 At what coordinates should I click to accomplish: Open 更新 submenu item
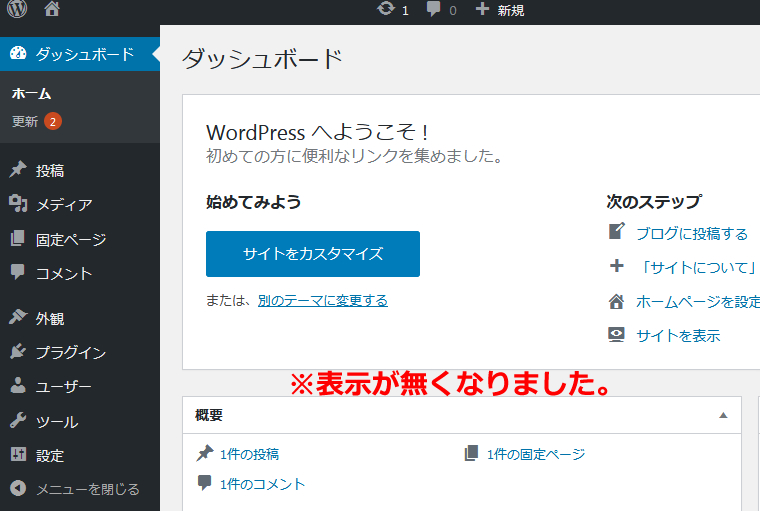tap(25, 121)
